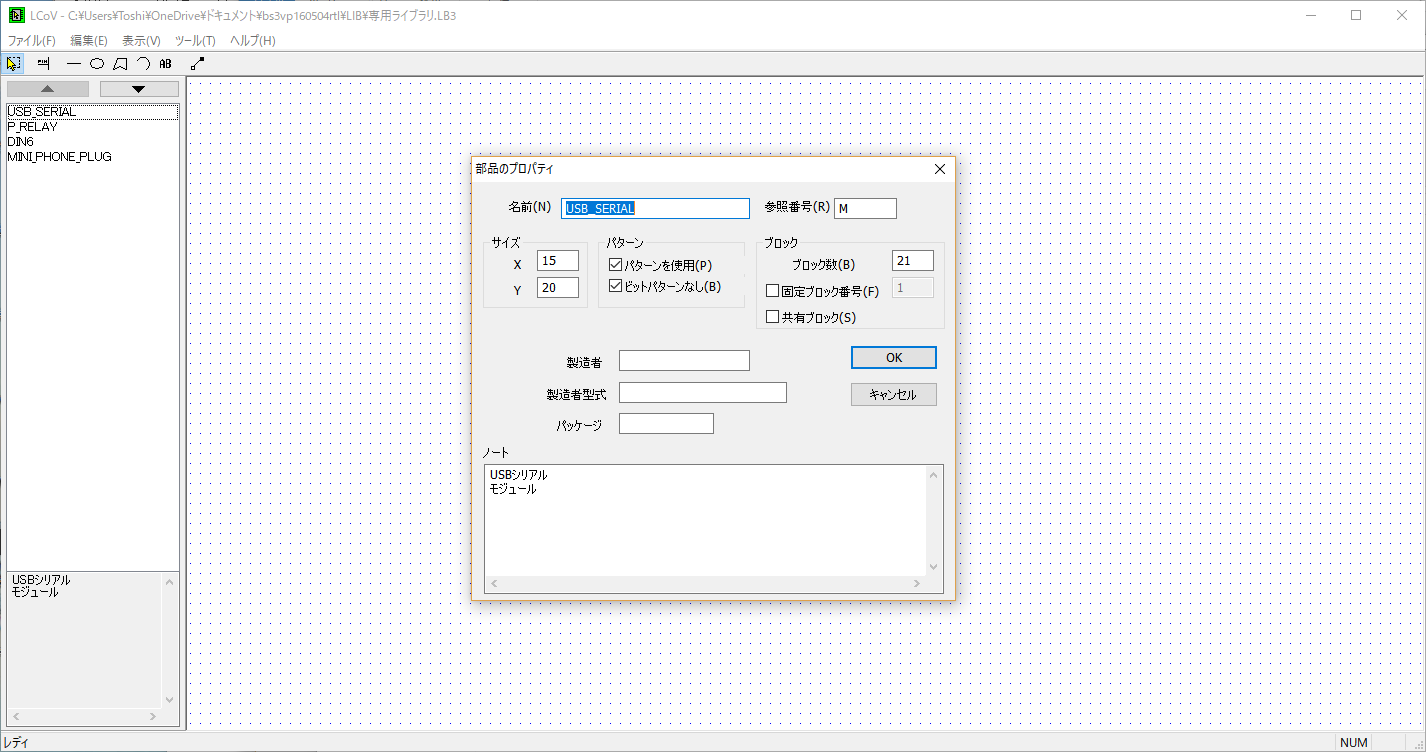Select the polygon drawing tool
Image resolution: width=1426 pixels, height=752 pixels.
pos(120,63)
